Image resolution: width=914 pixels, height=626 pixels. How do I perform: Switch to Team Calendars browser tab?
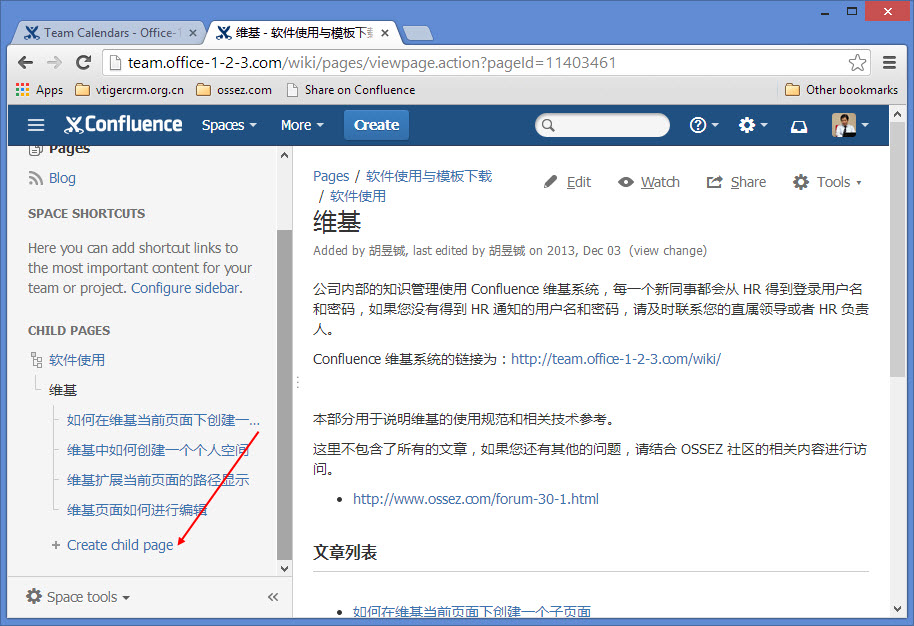108,33
